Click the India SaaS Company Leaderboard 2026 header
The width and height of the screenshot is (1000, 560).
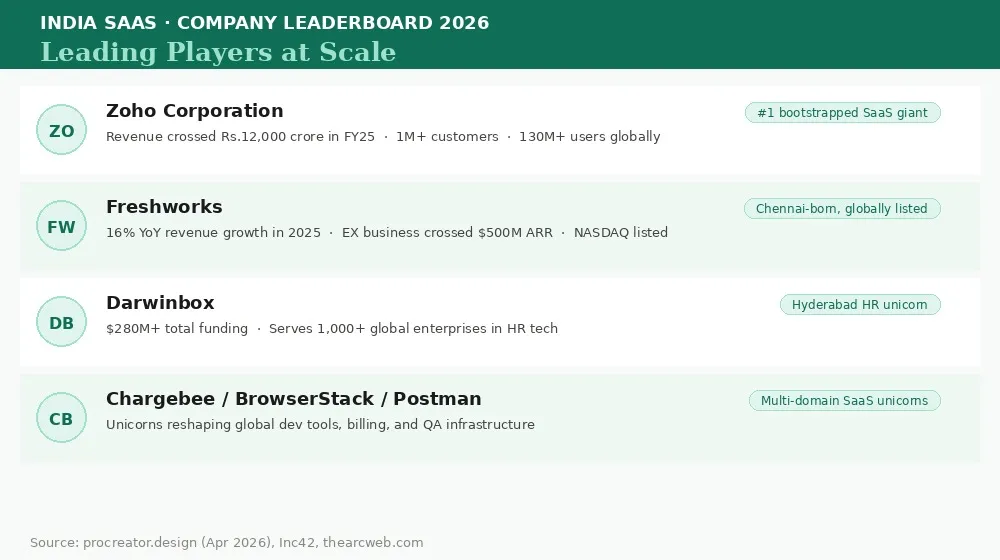point(265,23)
